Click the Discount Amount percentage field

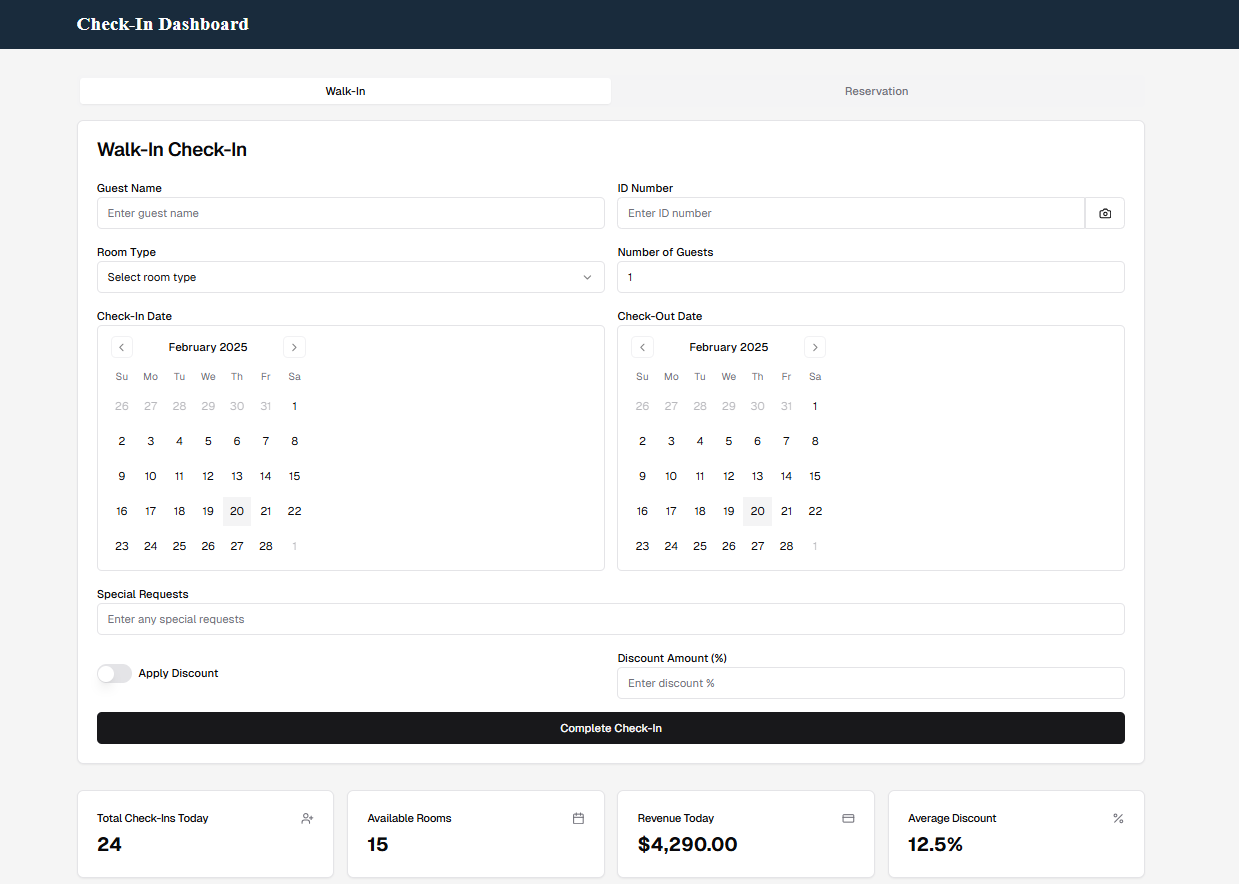tap(870, 683)
